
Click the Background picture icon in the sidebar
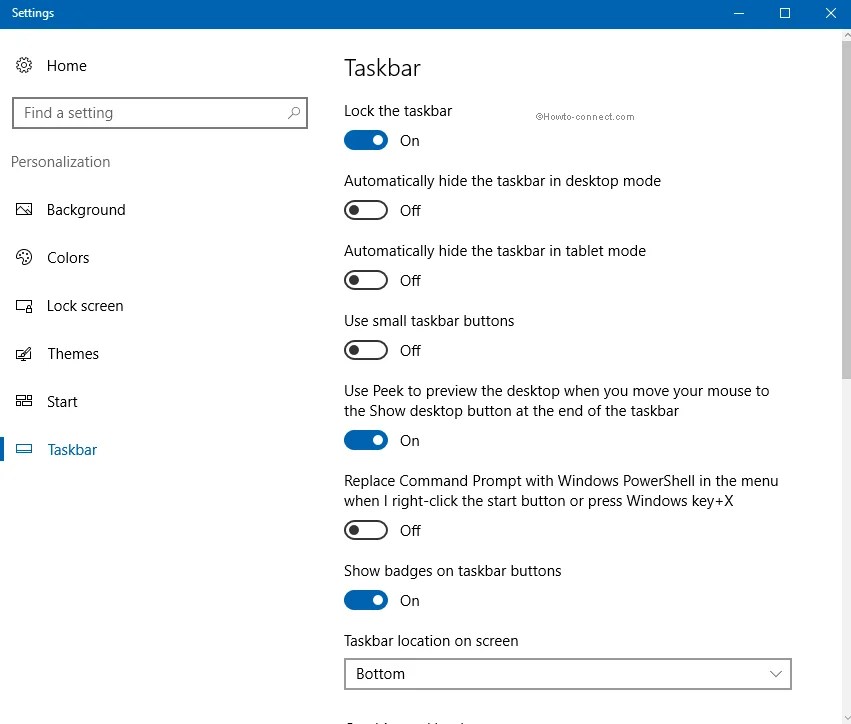click(x=24, y=210)
